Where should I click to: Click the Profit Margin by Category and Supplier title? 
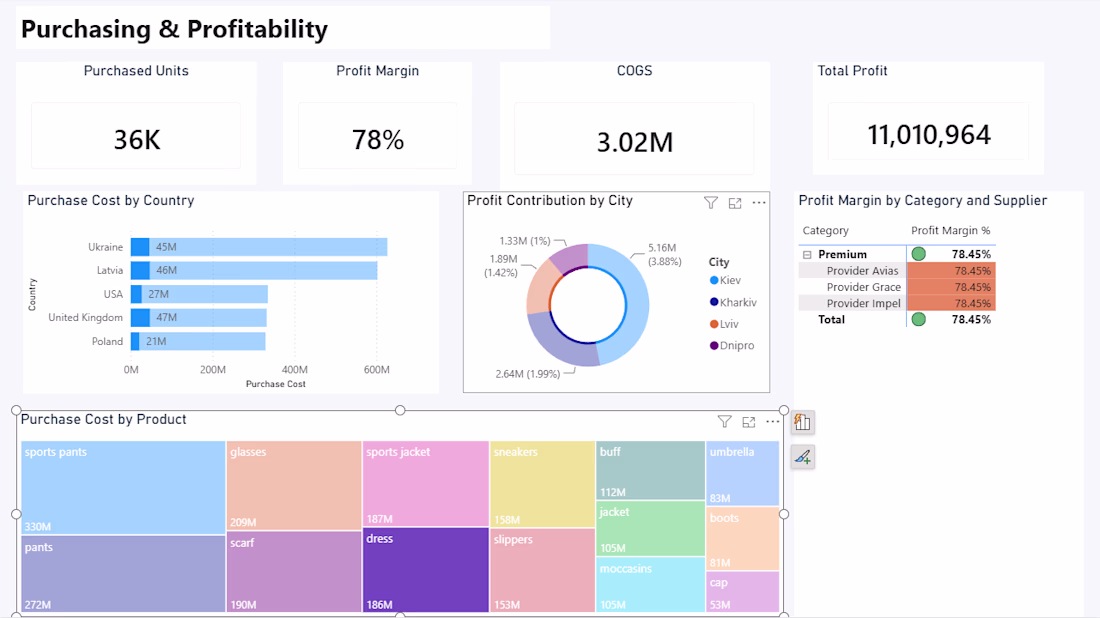pyautogui.click(x=923, y=201)
